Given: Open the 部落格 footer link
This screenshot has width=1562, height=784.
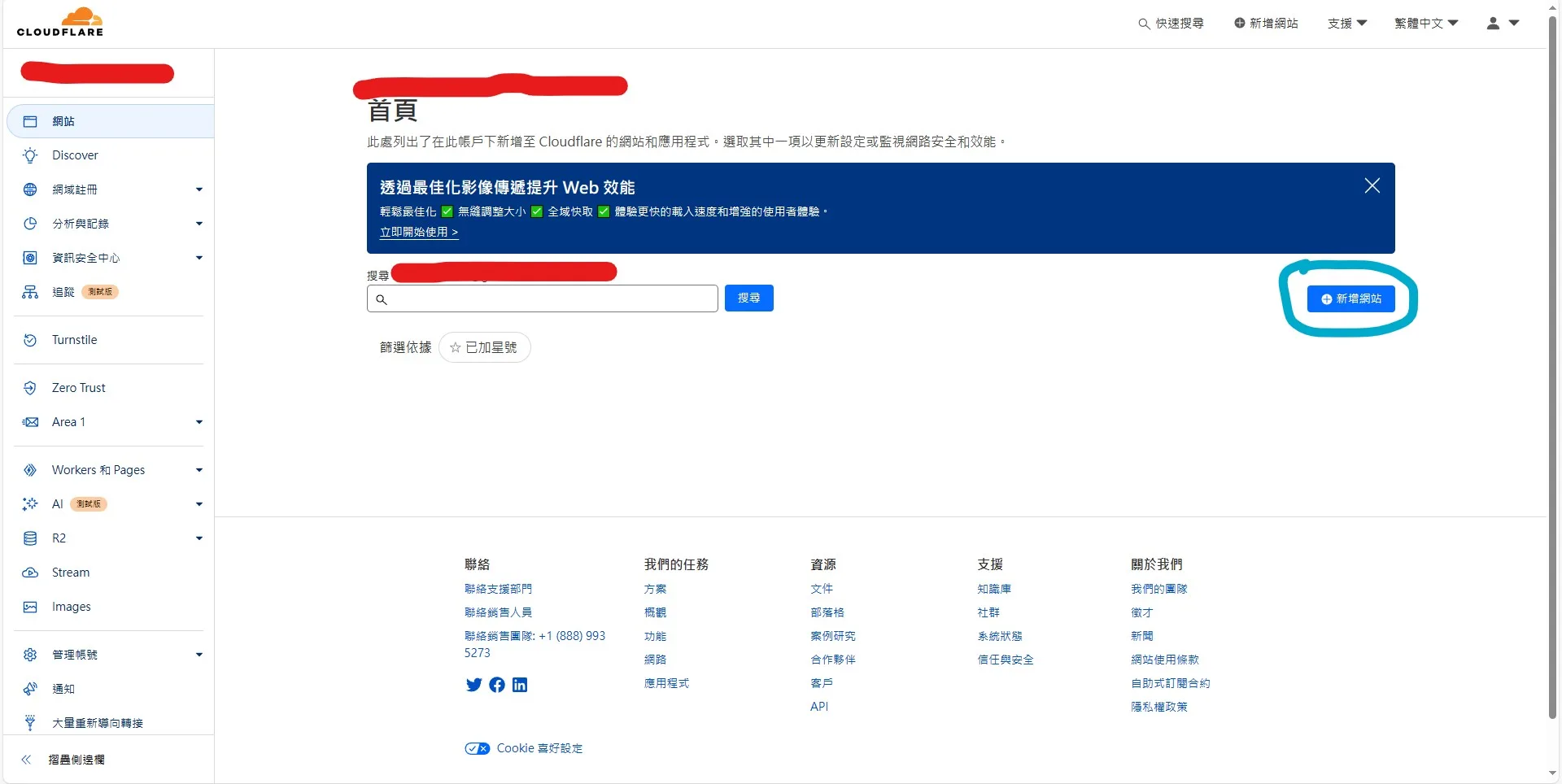Looking at the screenshot, I should (x=827, y=612).
